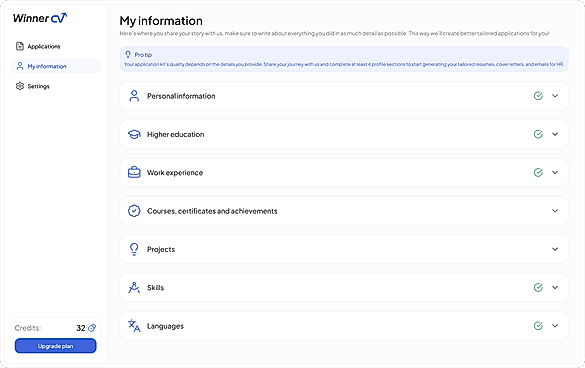
Task: Expand the Personal information section chevron
Action: 555,96
